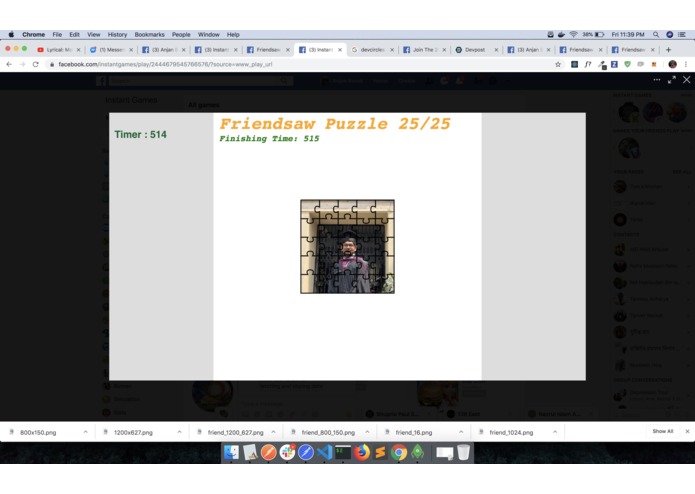Click the Spotlight search icon

tap(656, 35)
